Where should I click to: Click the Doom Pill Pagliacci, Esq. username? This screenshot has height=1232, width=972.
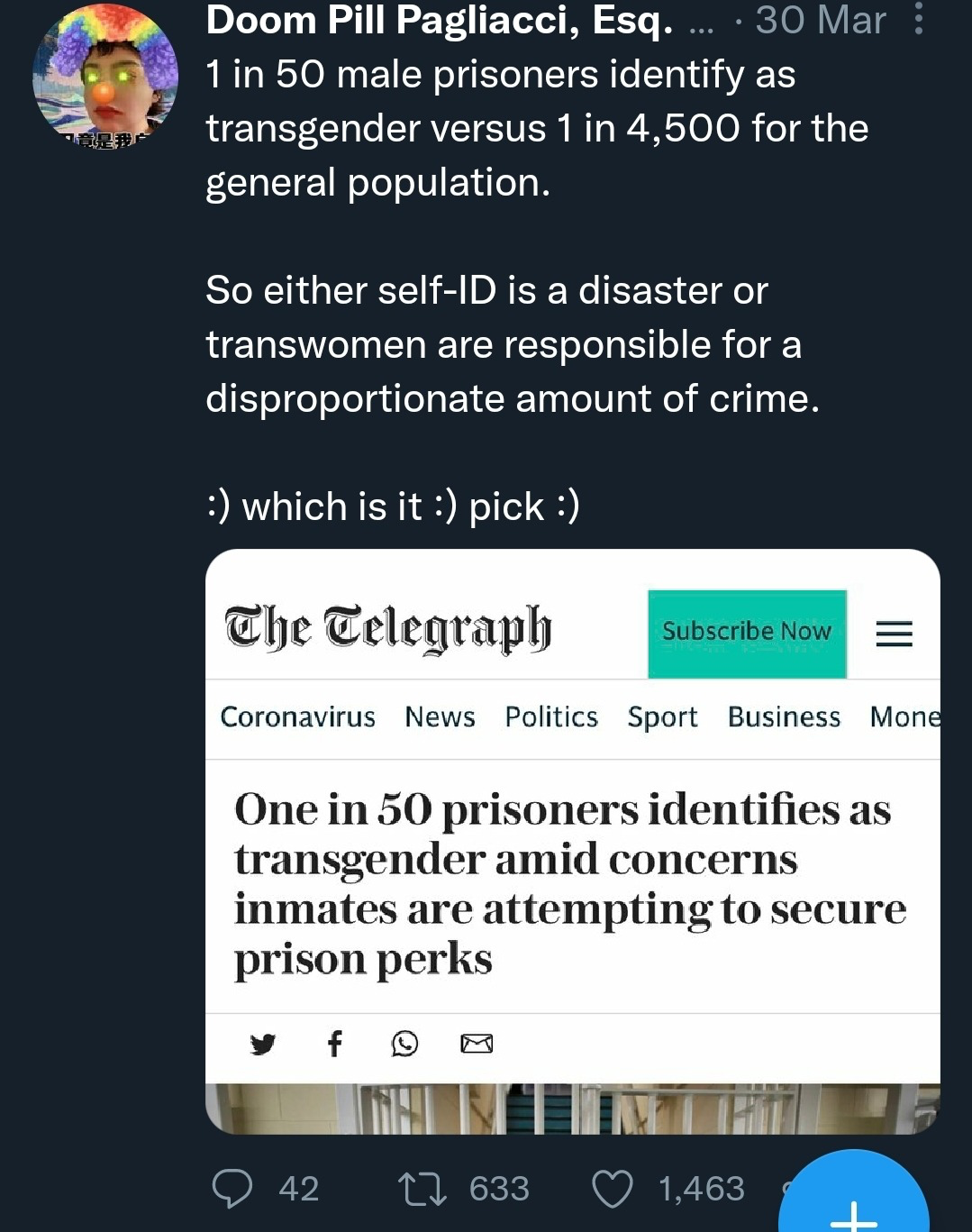(439, 20)
